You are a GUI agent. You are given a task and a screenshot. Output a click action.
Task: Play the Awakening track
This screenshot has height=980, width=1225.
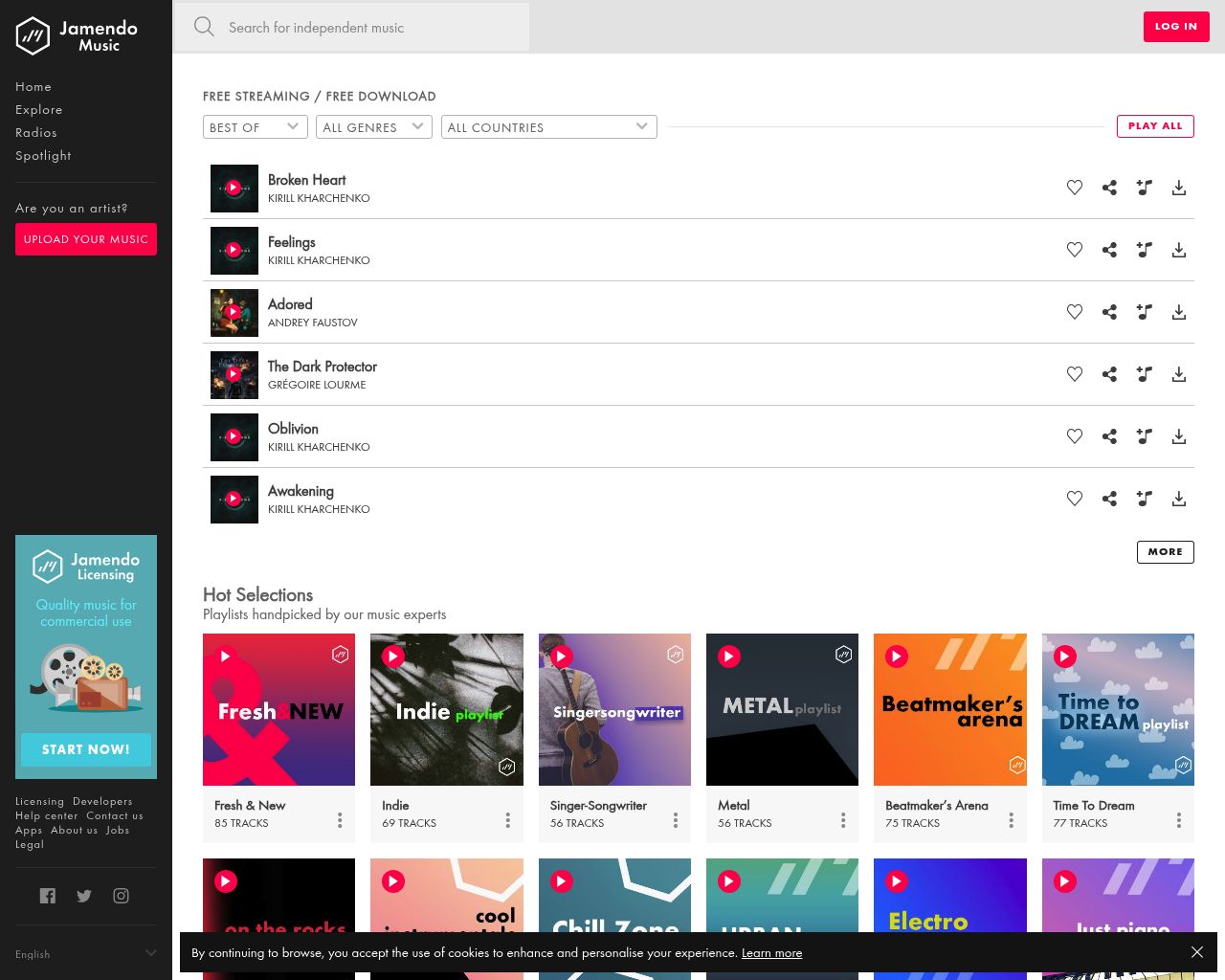pyautogui.click(x=234, y=499)
